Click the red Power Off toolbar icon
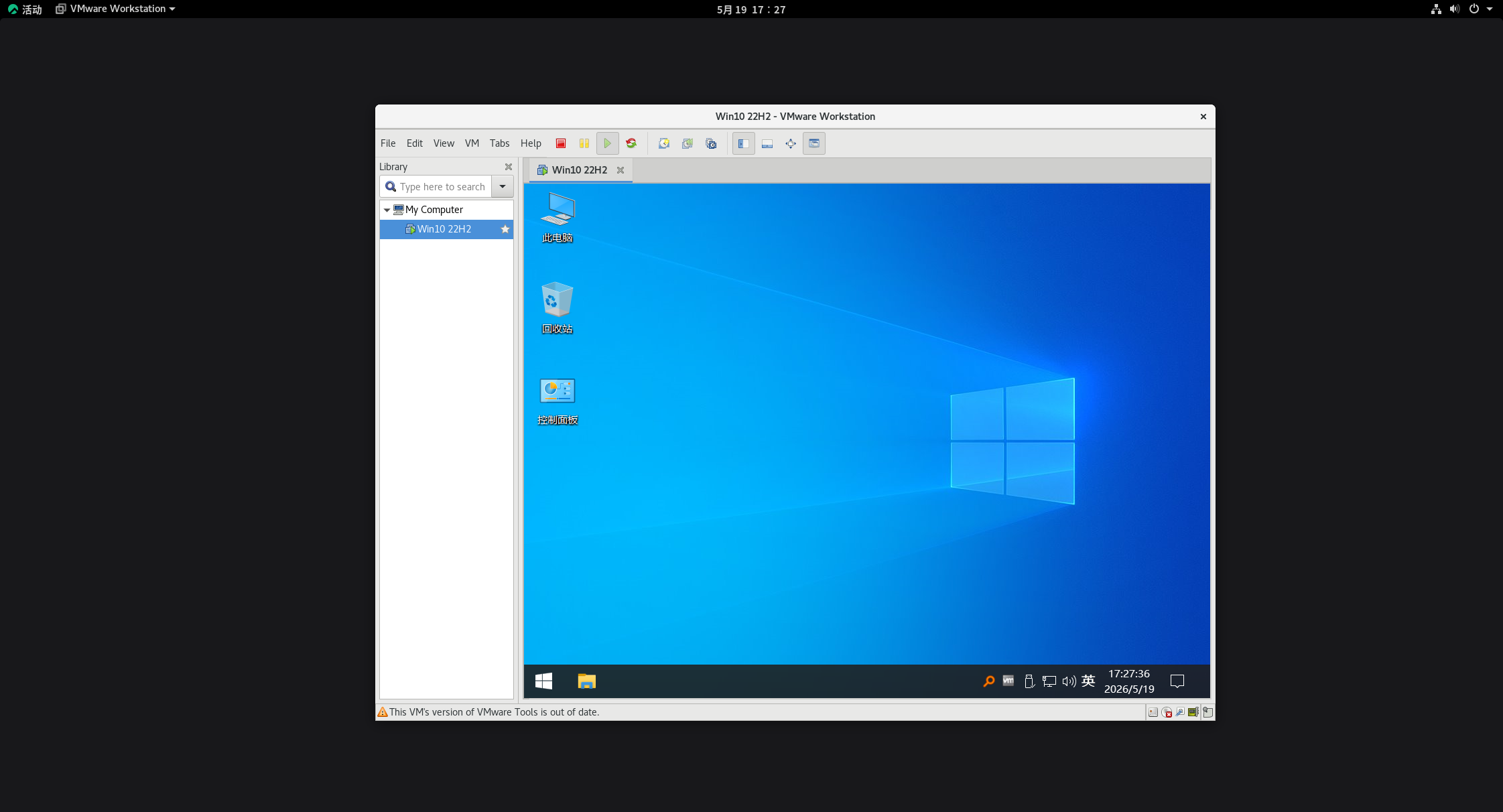This screenshot has height=812, width=1503. click(x=561, y=143)
